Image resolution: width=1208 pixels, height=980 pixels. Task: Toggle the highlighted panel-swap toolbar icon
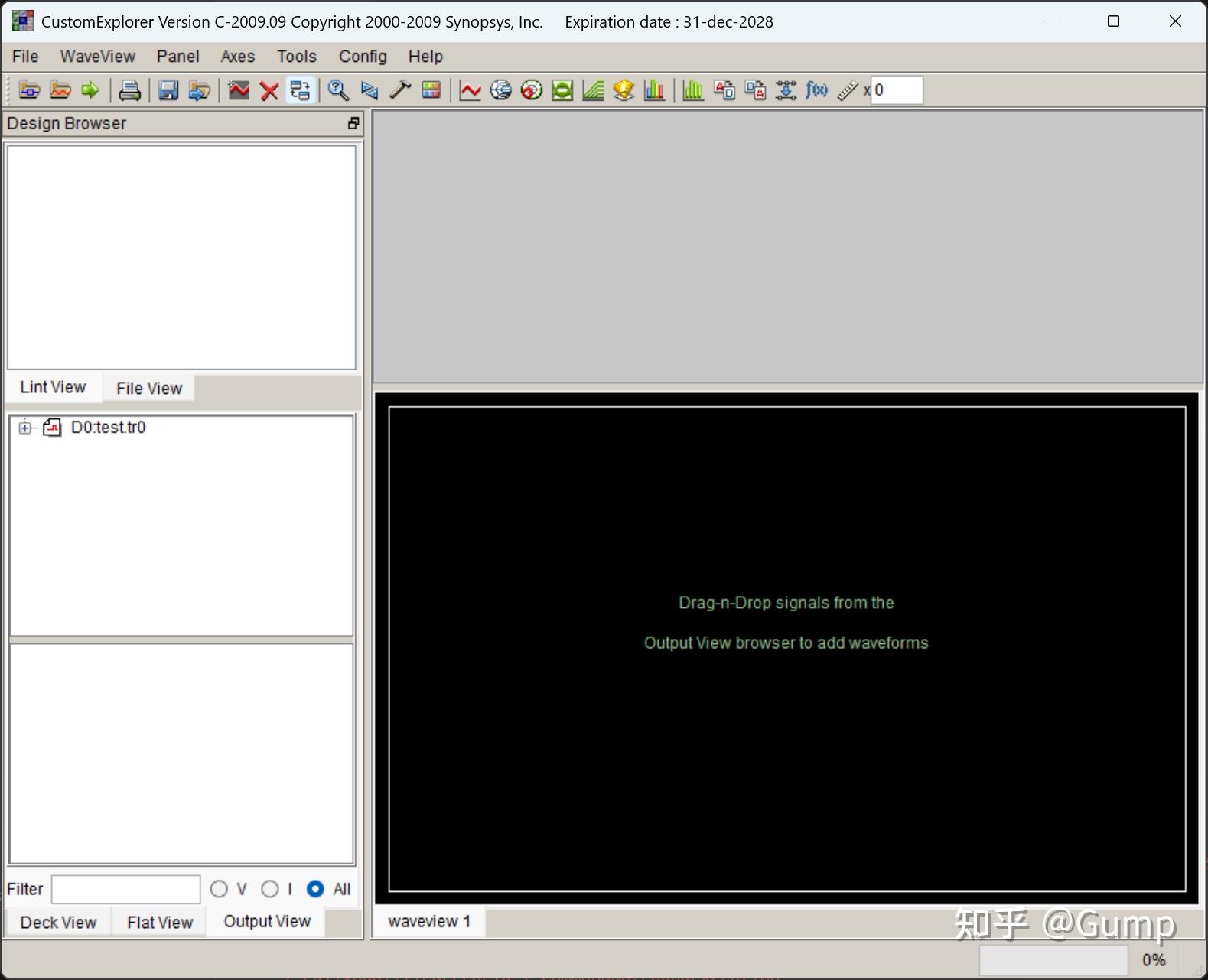pos(300,90)
